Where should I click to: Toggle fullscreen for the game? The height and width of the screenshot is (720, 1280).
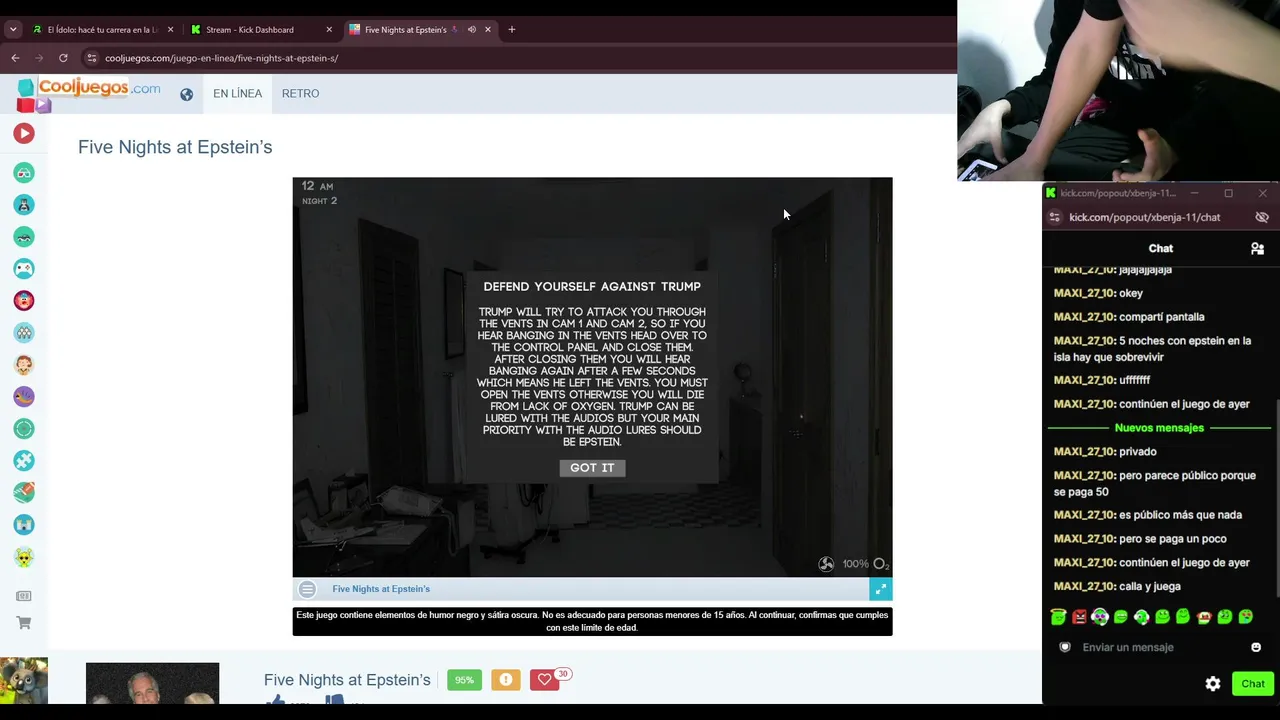click(x=880, y=589)
